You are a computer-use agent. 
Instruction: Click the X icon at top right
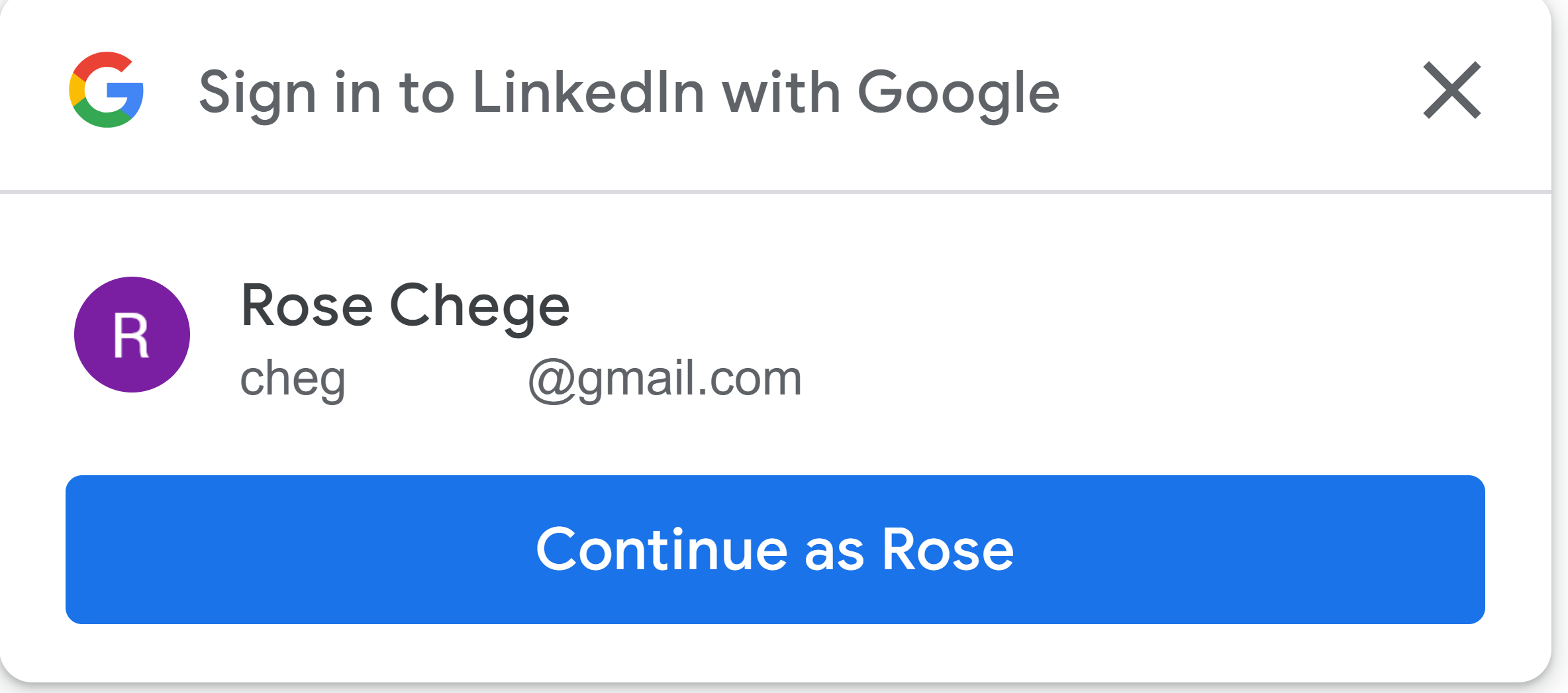(1451, 91)
